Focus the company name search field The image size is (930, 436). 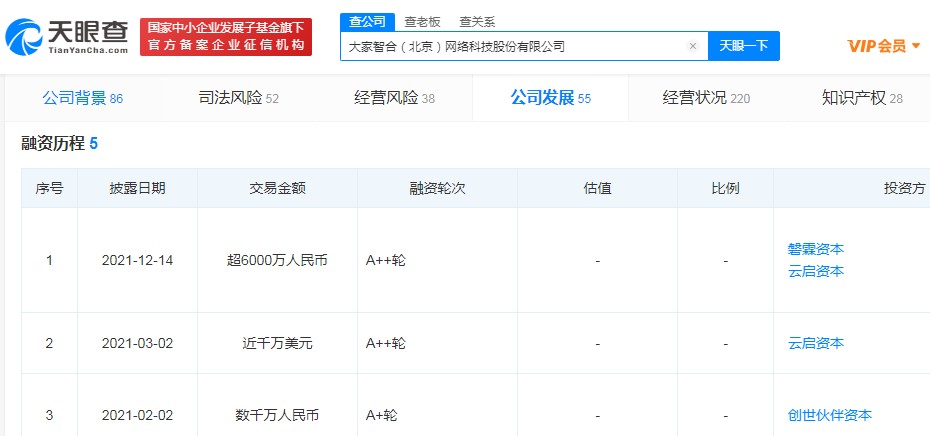tap(513, 46)
